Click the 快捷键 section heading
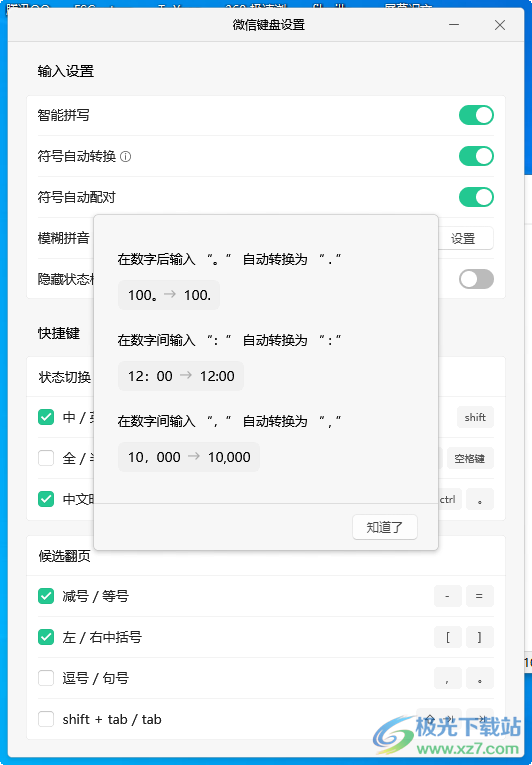This screenshot has width=532, height=765. pos(59,333)
